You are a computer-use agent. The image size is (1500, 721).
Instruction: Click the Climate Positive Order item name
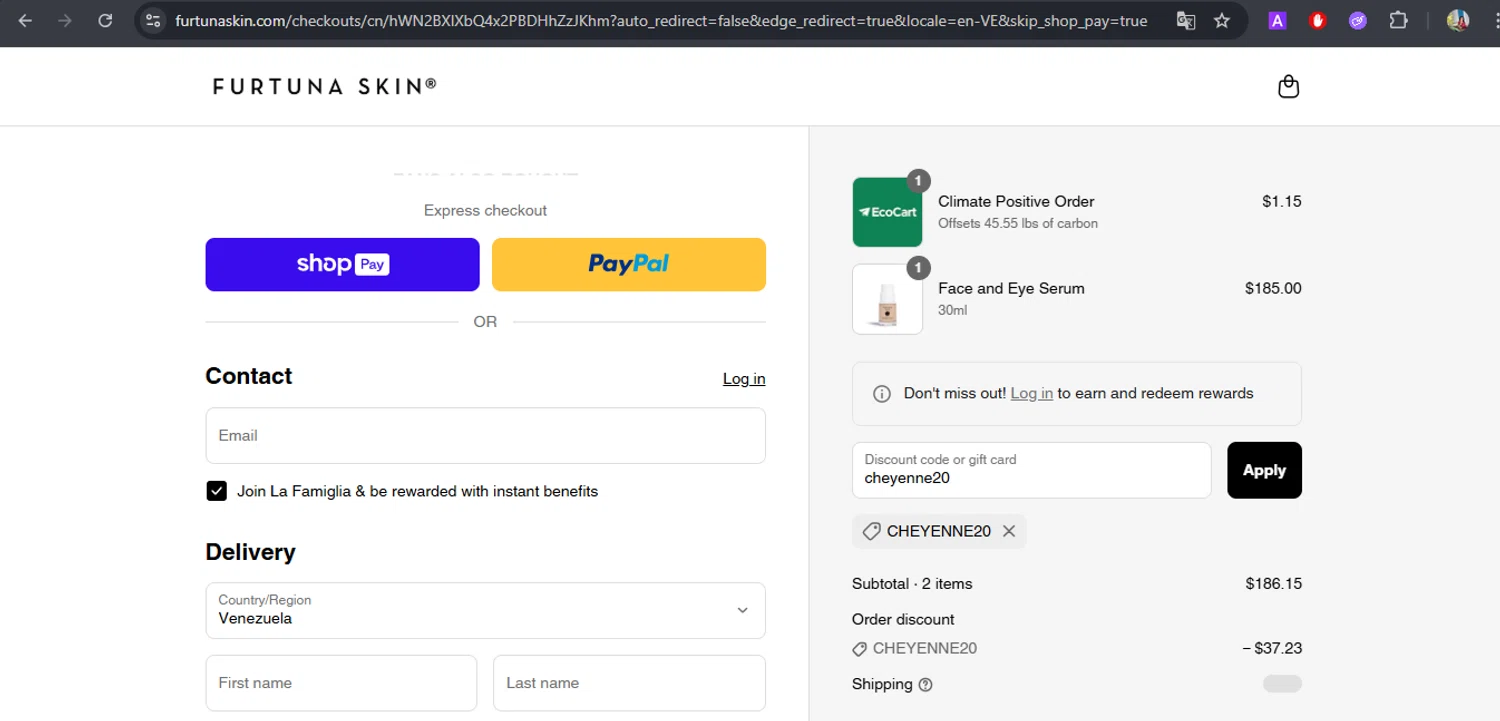[x=1016, y=201]
